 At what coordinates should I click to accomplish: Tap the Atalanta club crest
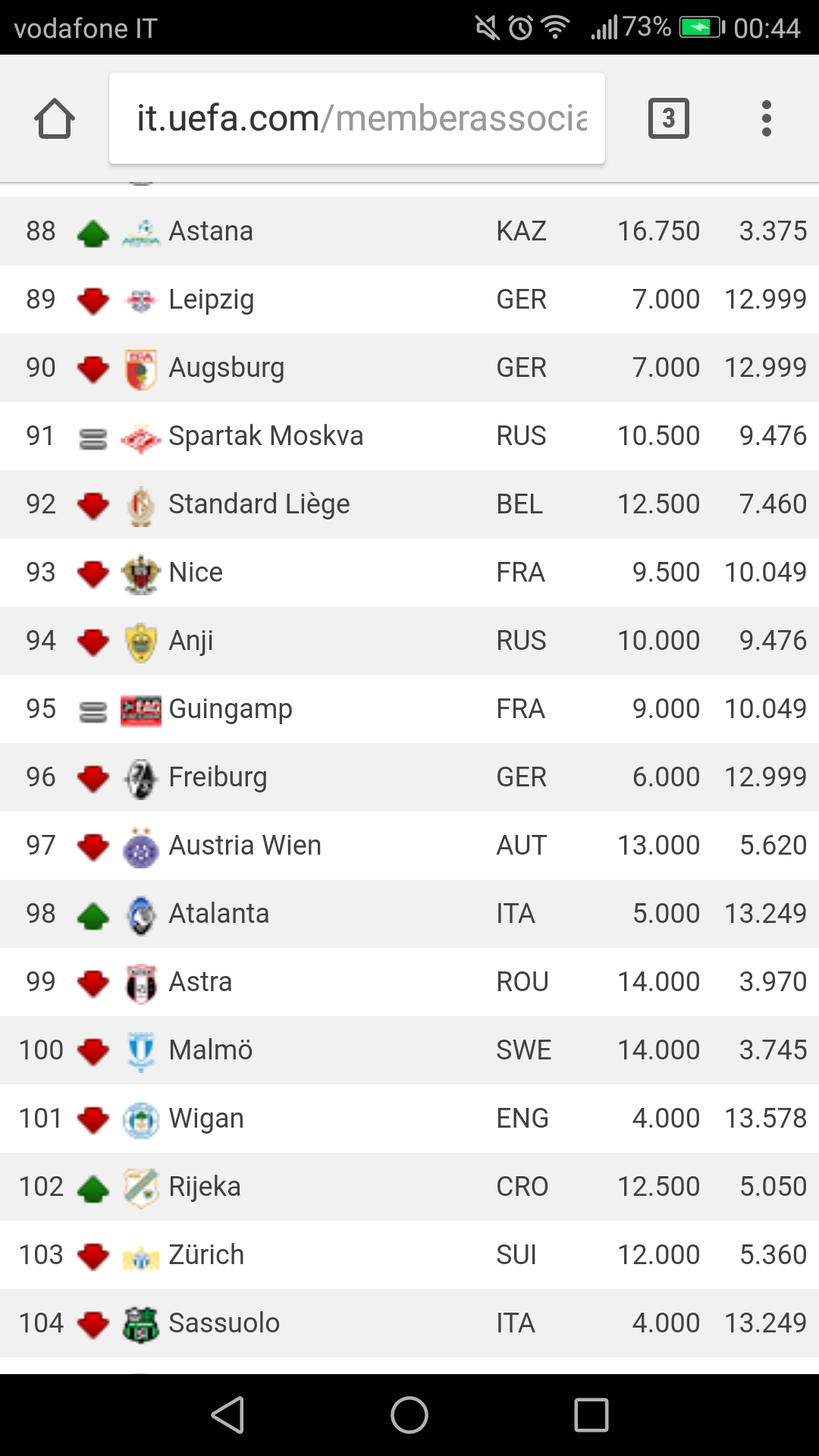141,915
